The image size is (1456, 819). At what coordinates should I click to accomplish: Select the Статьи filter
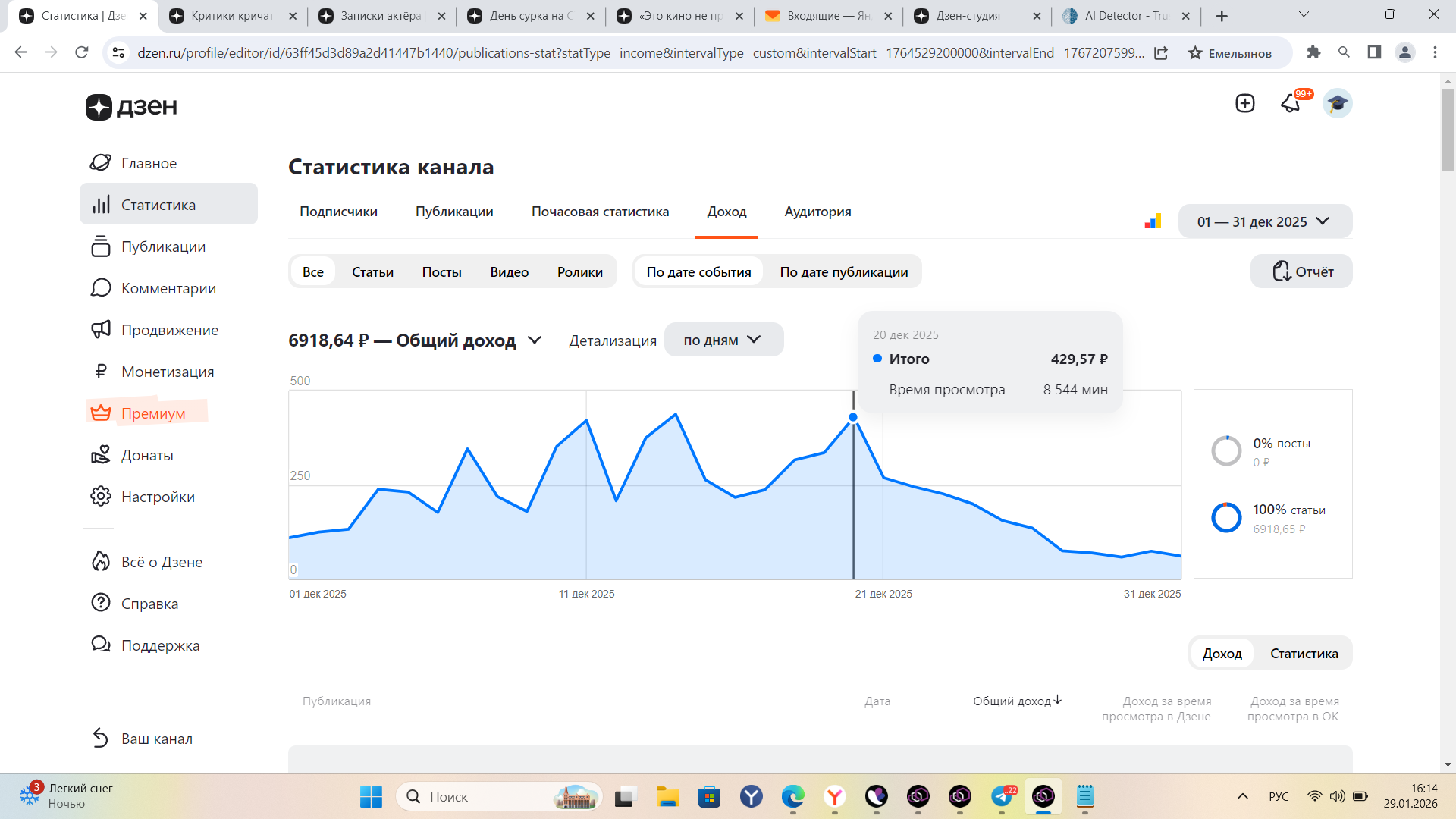point(372,271)
